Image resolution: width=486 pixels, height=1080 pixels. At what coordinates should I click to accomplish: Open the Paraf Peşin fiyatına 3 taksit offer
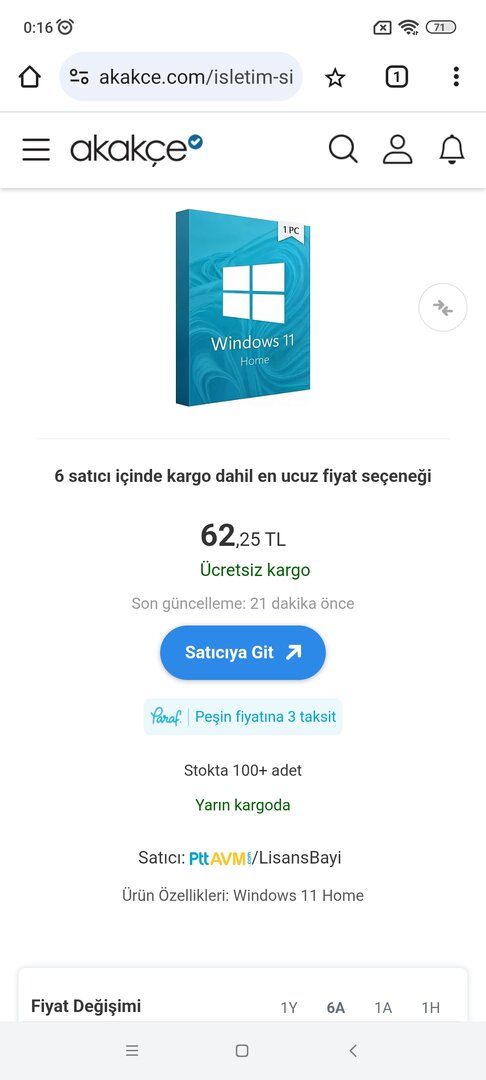click(x=243, y=716)
